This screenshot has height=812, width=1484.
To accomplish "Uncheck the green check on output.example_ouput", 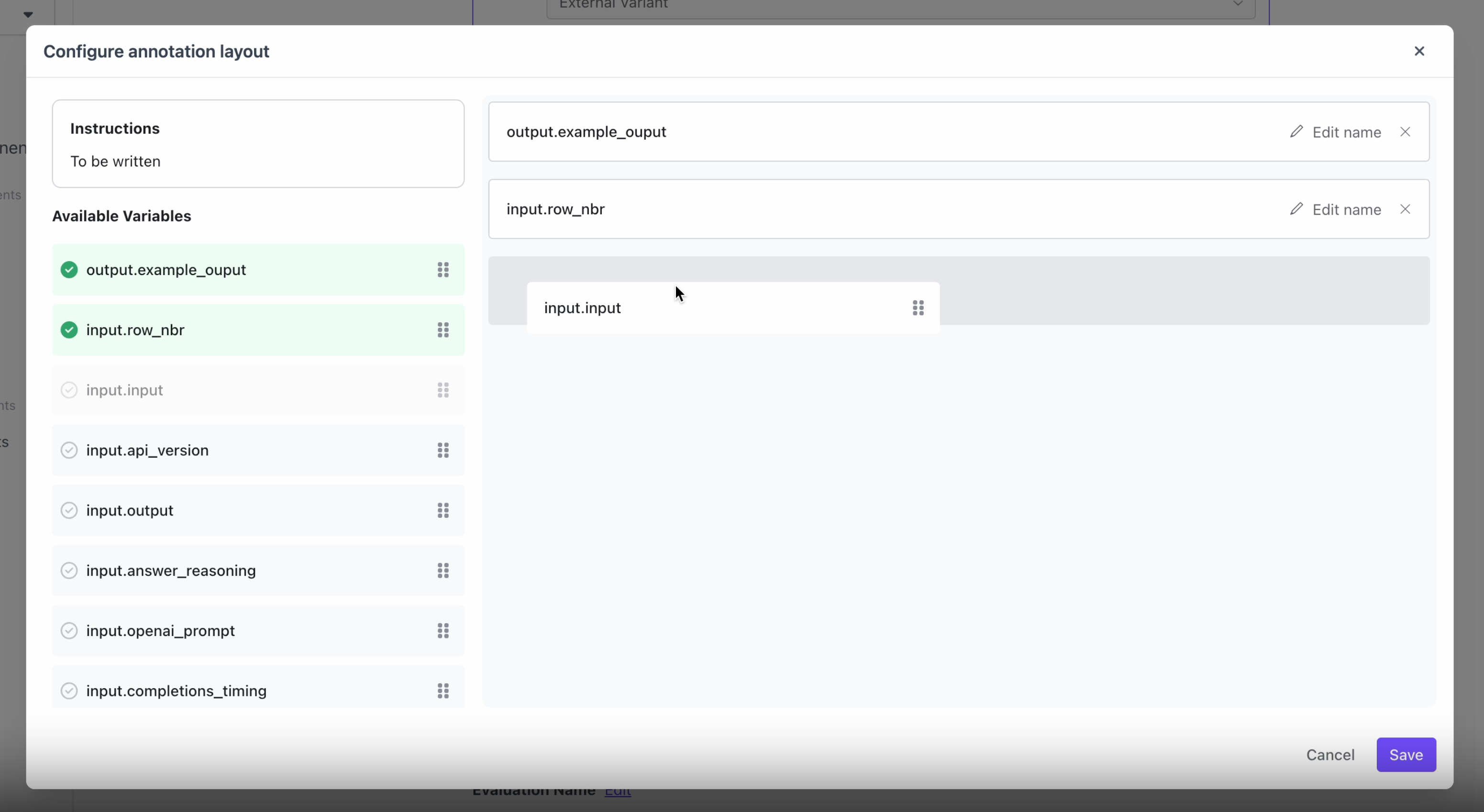I will click(69, 270).
